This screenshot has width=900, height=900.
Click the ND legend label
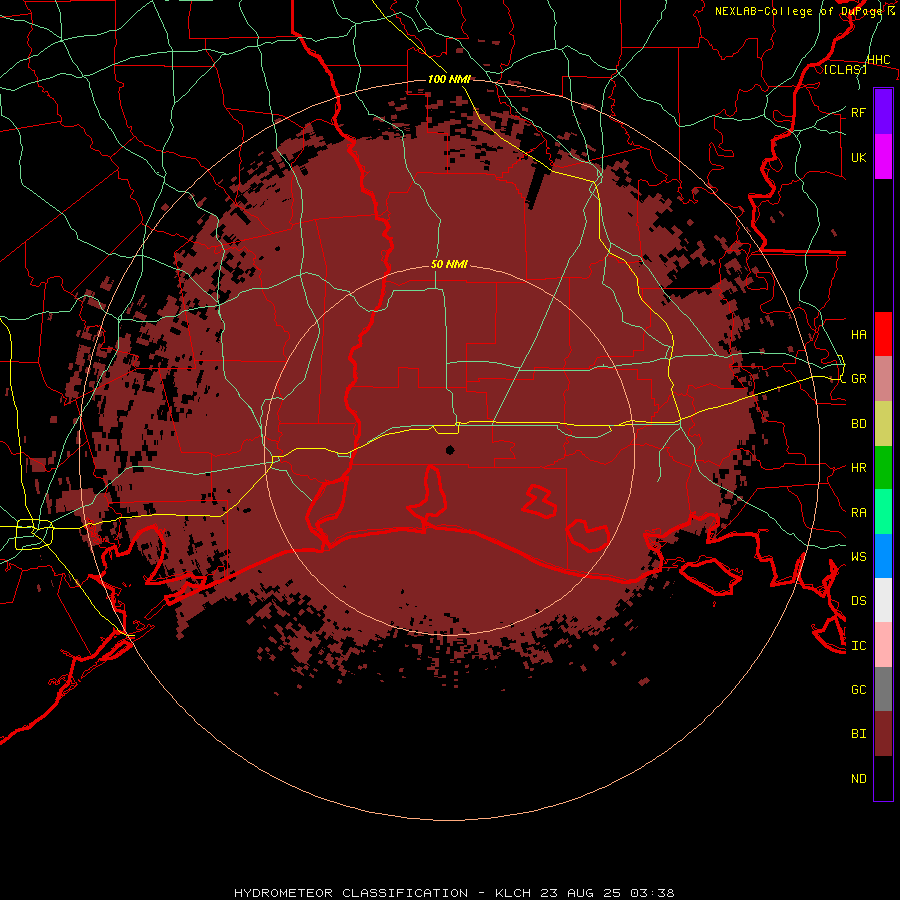(x=858, y=779)
